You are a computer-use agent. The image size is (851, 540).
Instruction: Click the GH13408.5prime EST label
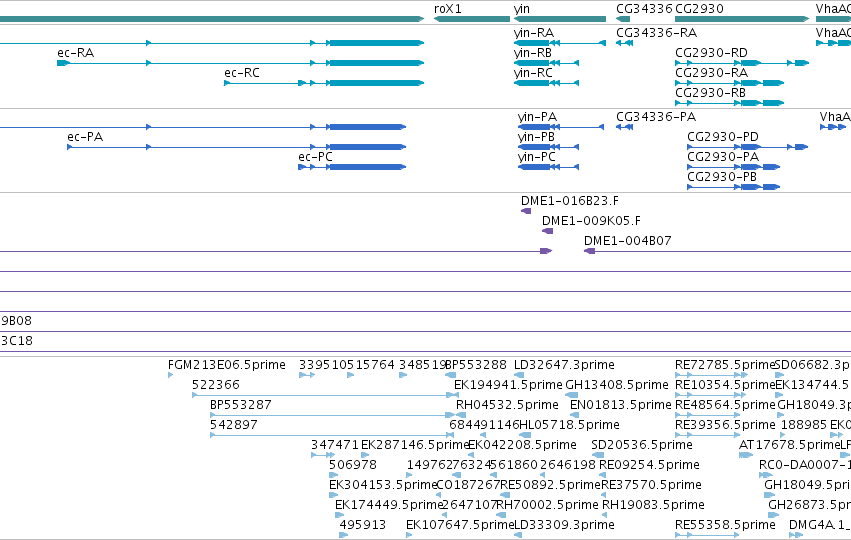coord(617,385)
